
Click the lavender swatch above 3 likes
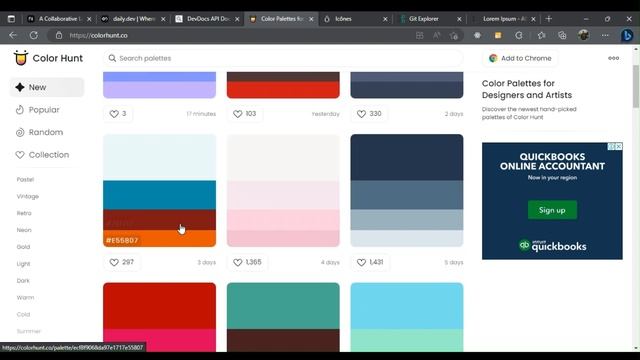[160, 90]
